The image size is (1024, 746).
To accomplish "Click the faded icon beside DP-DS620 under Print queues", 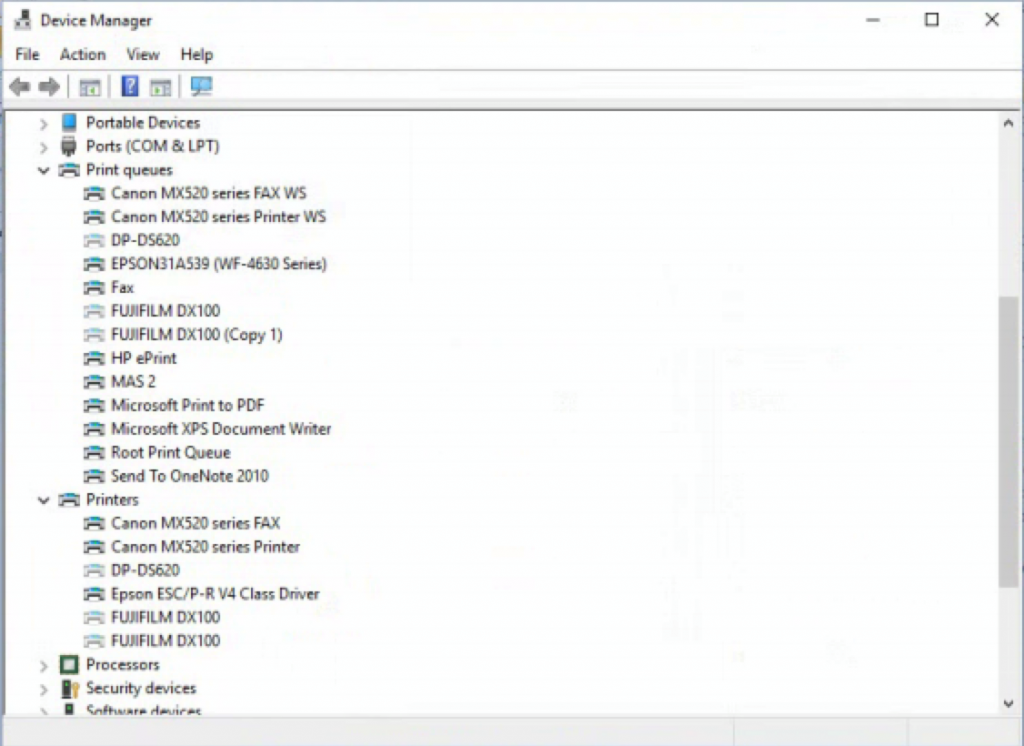I will (94, 240).
